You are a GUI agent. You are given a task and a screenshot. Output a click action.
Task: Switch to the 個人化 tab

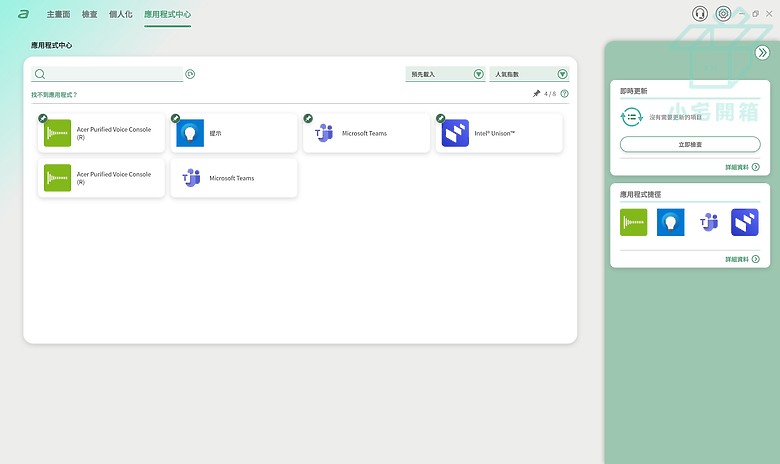pos(120,14)
